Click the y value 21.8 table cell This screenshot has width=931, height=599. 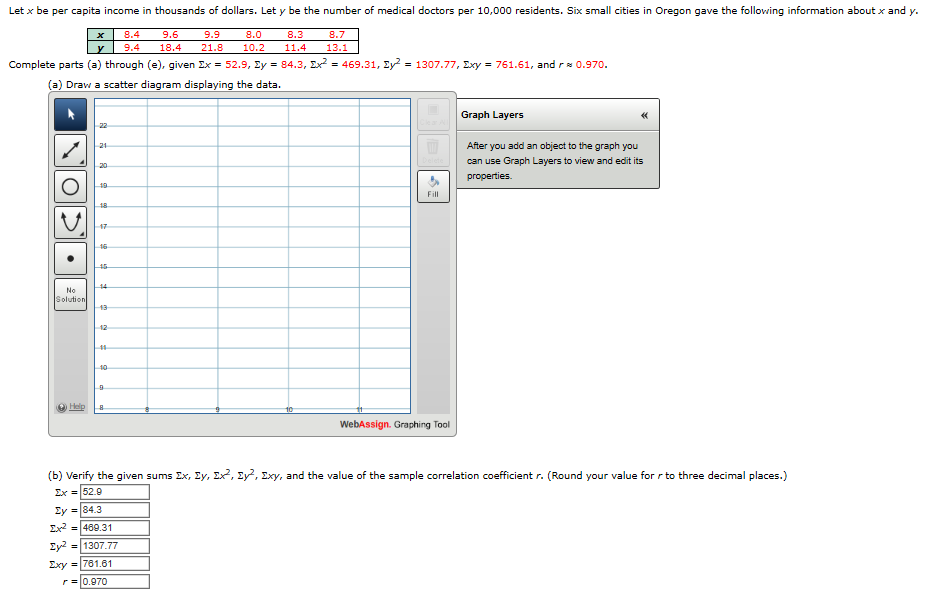212,47
